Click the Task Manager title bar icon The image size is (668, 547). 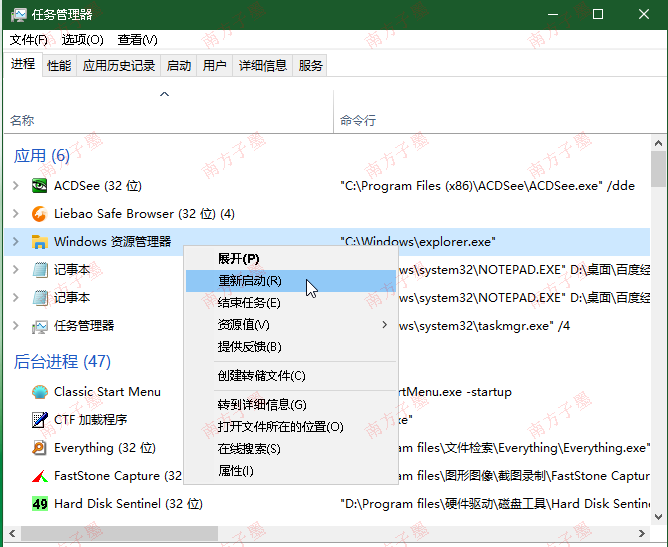pos(18,14)
